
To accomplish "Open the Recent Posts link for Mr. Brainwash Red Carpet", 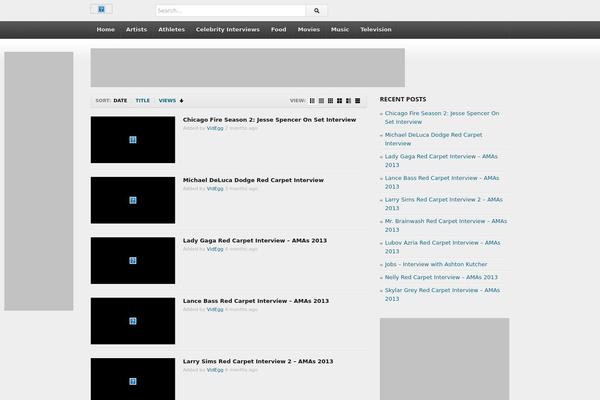I will click(x=446, y=225).
